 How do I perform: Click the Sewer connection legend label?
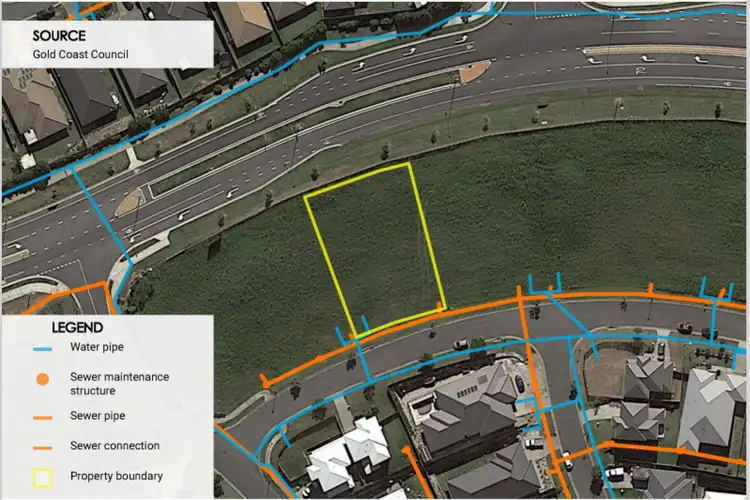(114, 446)
